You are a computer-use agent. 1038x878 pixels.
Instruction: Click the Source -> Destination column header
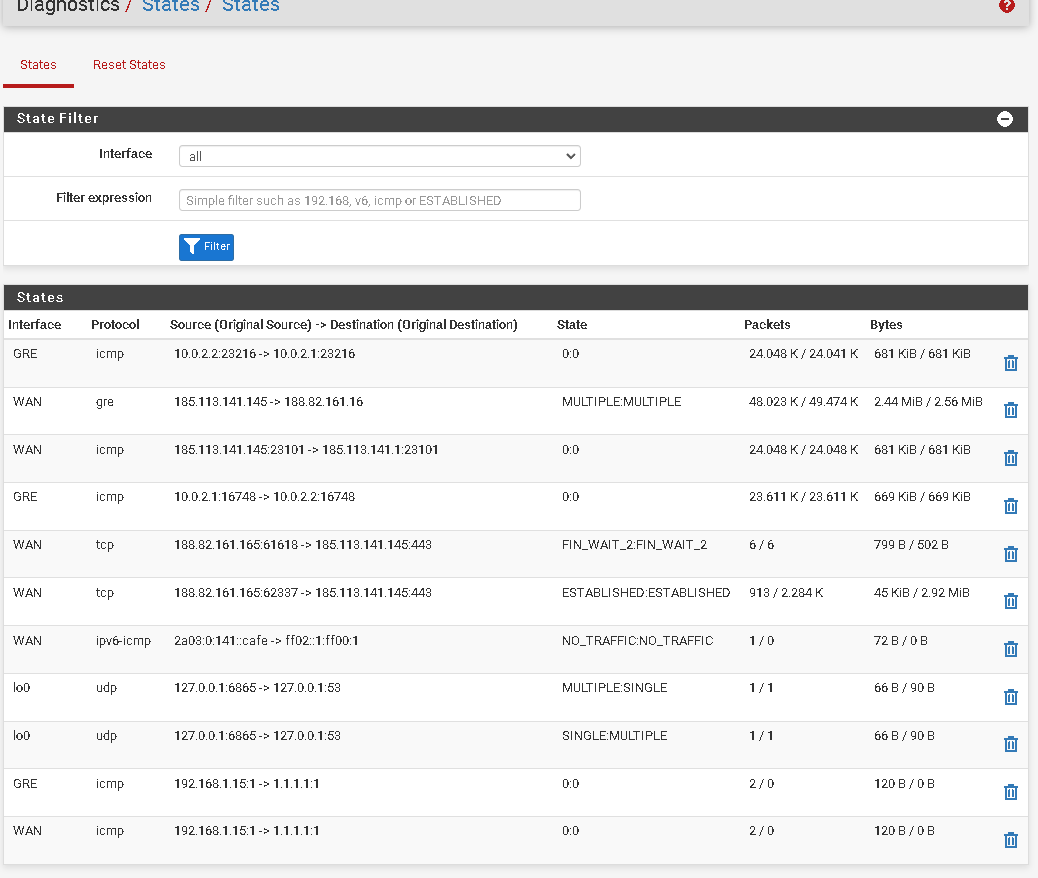click(x=344, y=324)
